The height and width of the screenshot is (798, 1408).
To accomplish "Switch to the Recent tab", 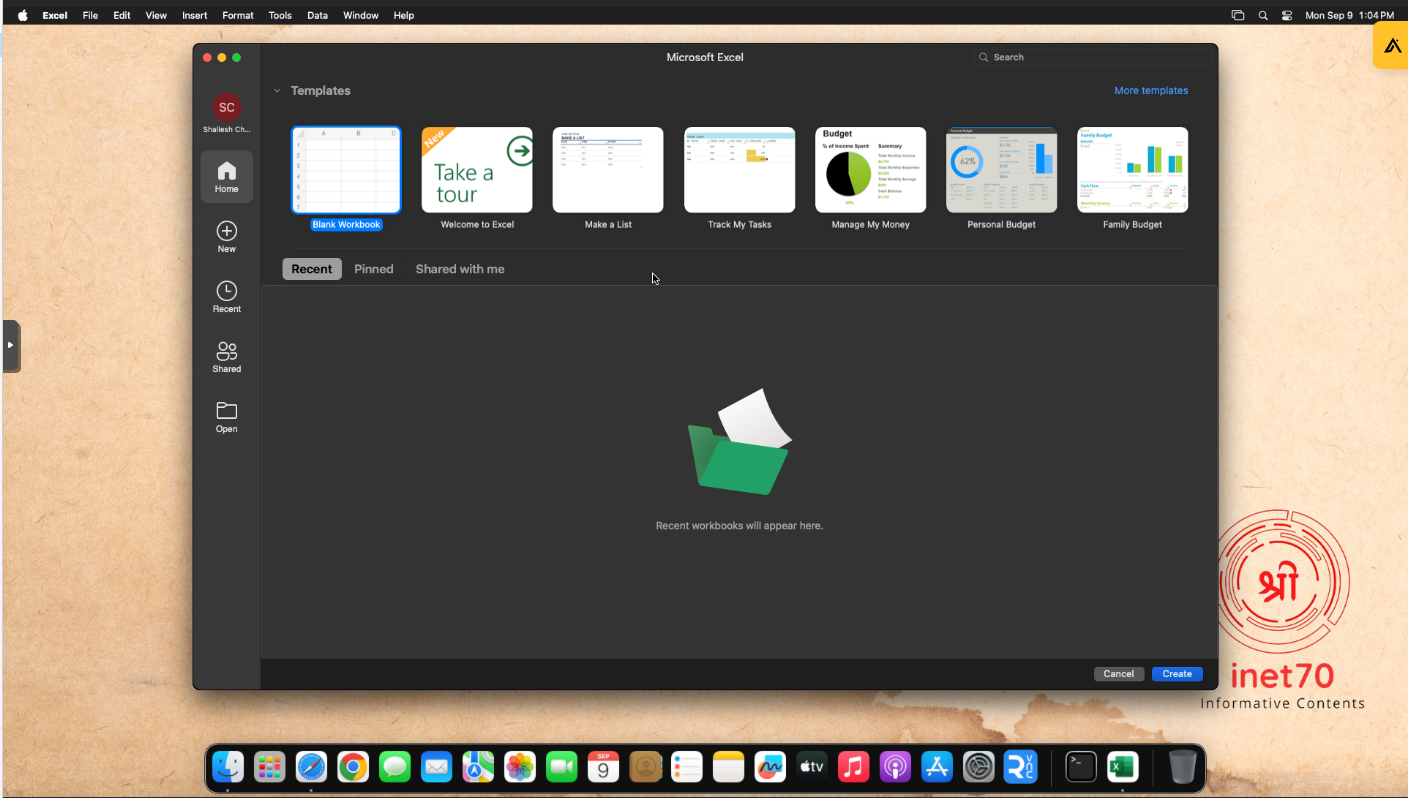I will click(312, 269).
